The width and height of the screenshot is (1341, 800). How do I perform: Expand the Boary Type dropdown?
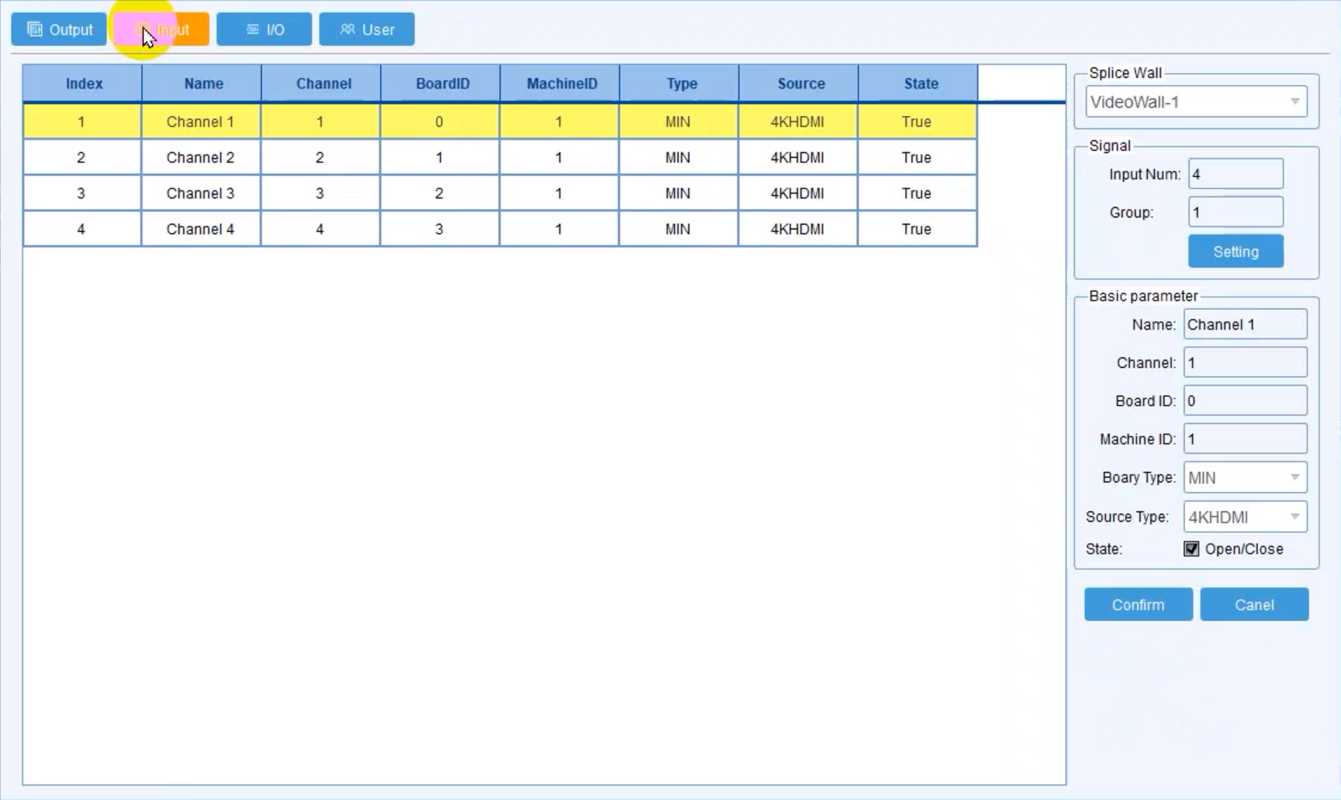[1245, 478]
